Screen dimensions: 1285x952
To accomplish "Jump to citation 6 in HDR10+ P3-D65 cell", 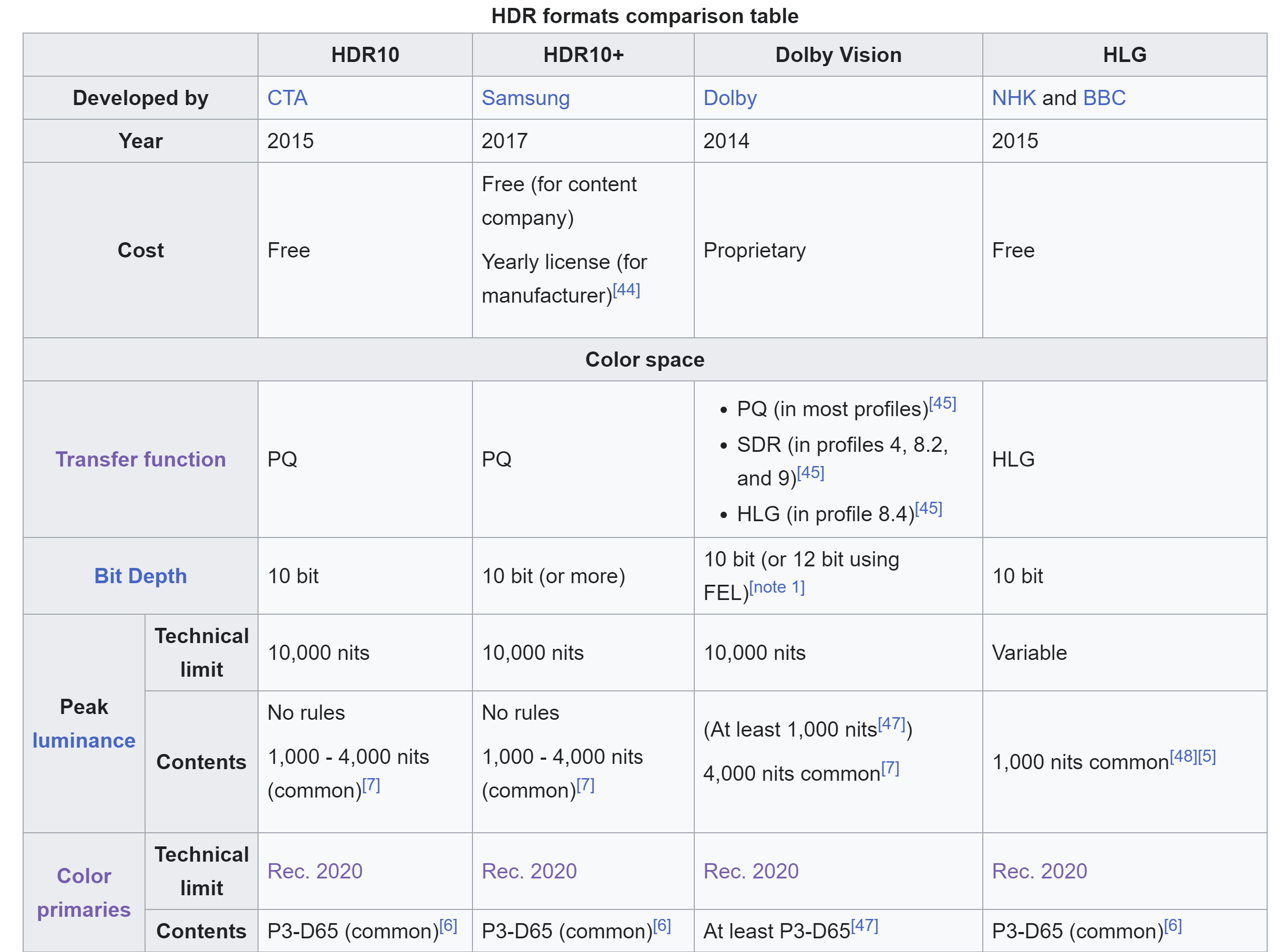I will tap(661, 926).
